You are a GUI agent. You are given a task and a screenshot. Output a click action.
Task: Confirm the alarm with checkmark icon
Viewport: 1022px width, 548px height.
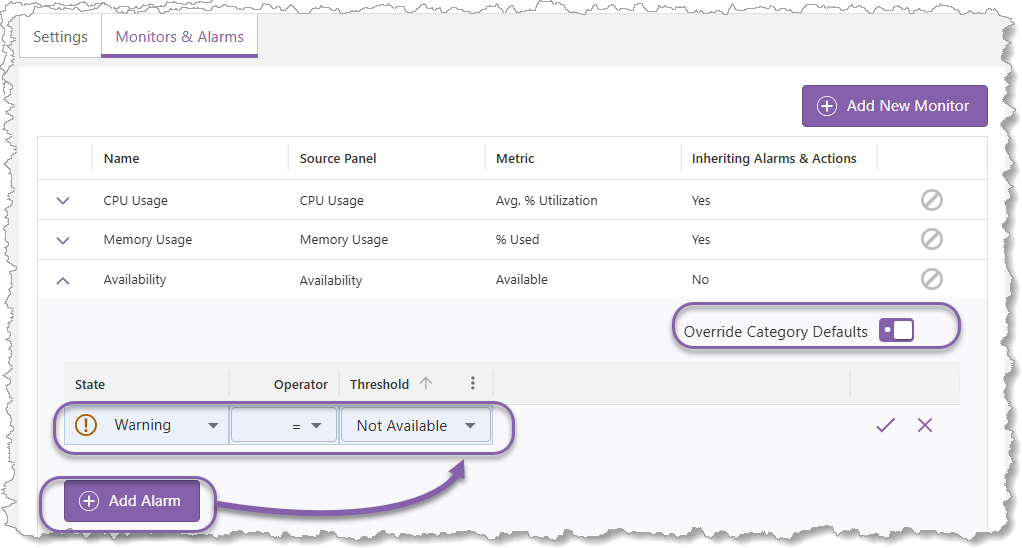coord(884,425)
